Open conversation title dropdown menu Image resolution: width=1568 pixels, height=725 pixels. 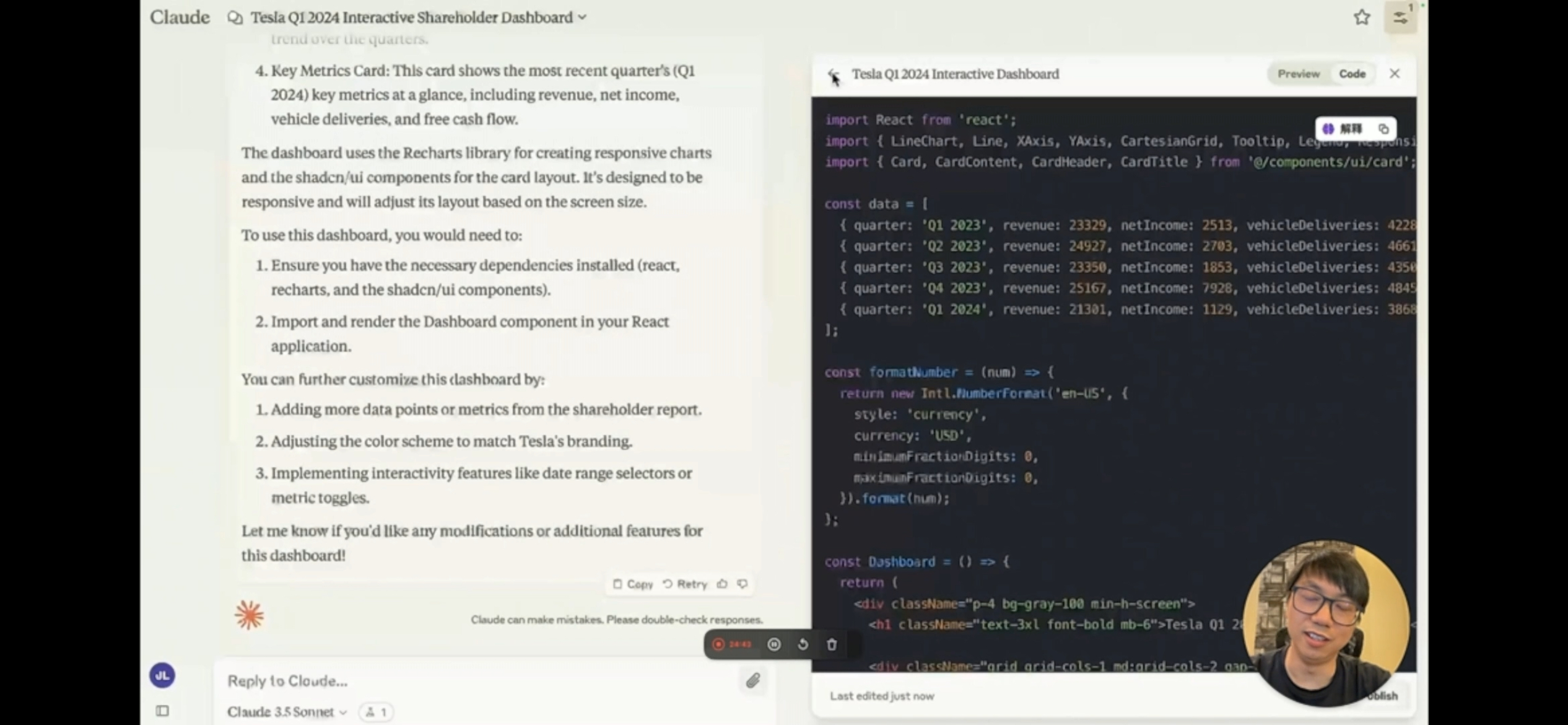pos(582,17)
